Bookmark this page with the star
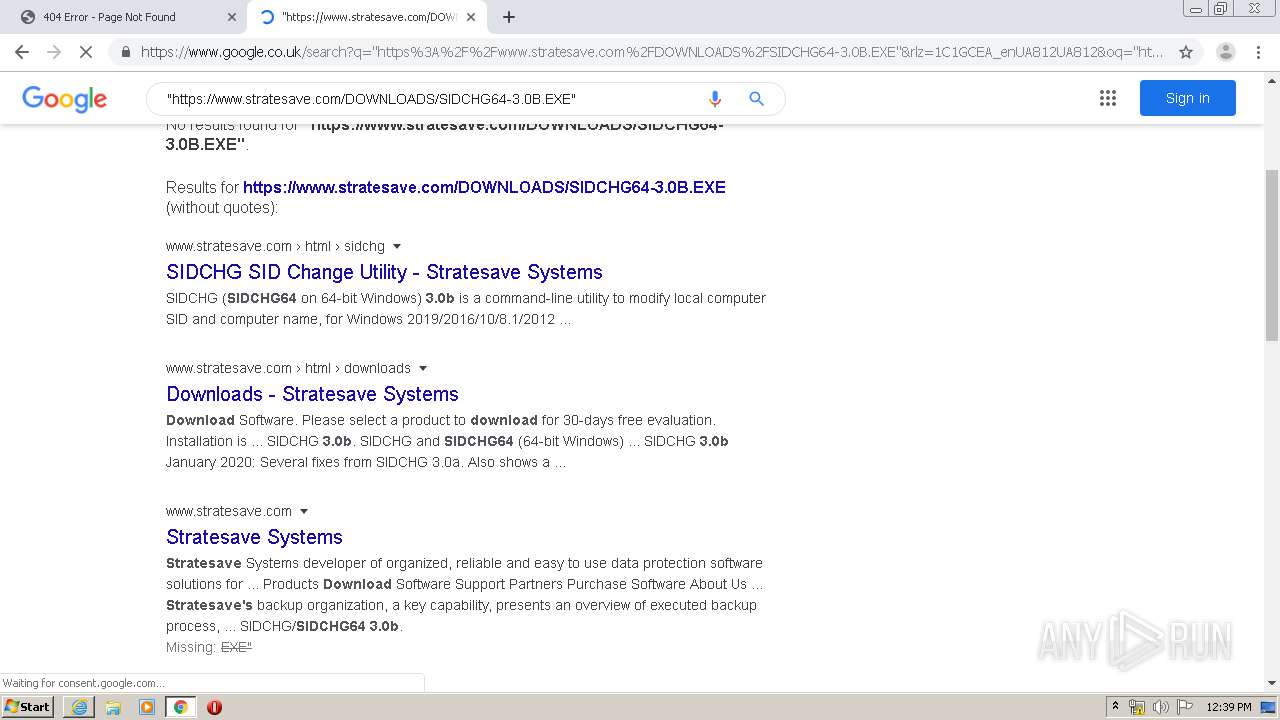1280x720 pixels. [x=1186, y=52]
